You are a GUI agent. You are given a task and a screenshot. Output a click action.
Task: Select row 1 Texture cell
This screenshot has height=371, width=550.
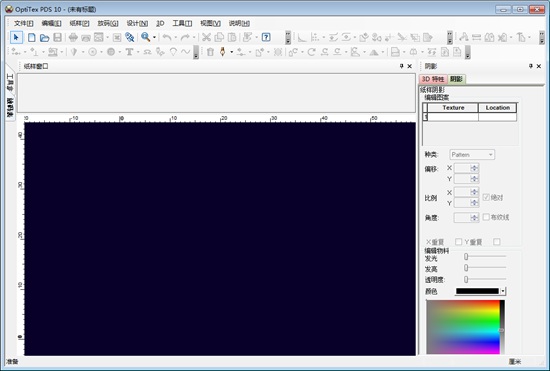[x=453, y=117]
